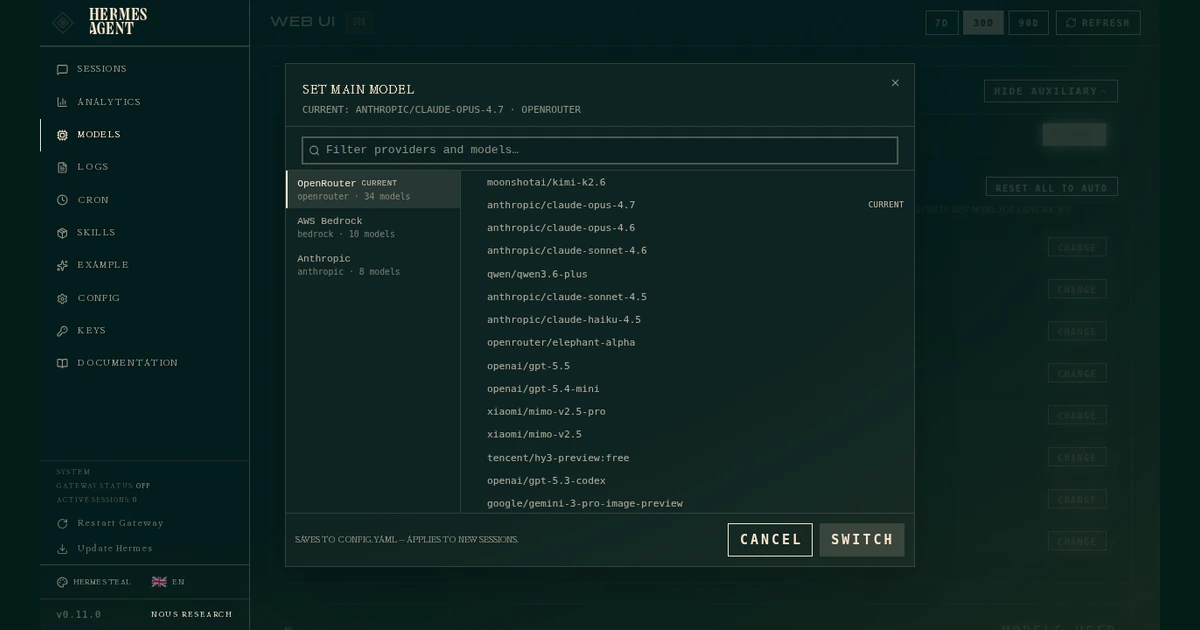This screenshot has width=1200, height=630.
Task: Click the small icon beside Web UI title
Action: click(x=360, y=22)
